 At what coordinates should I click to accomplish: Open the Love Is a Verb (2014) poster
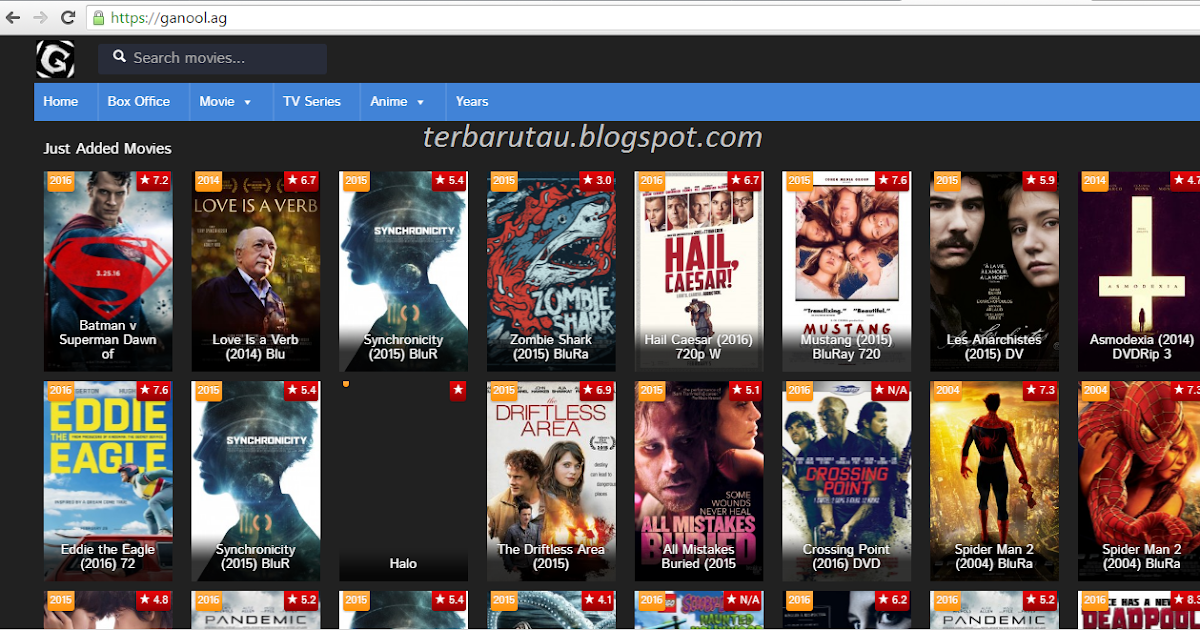pyautogui.click(x=256, y=271)
